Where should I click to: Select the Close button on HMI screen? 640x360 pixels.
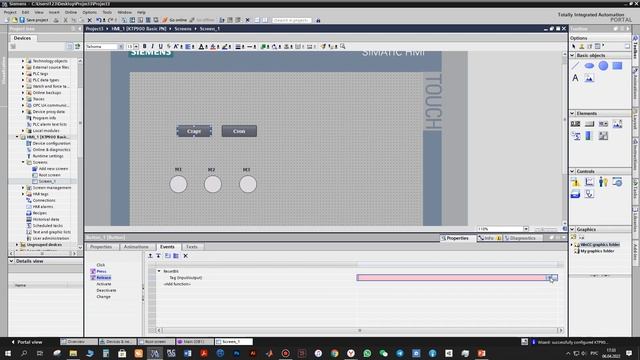pyautogui.click(x=239, y=131)
